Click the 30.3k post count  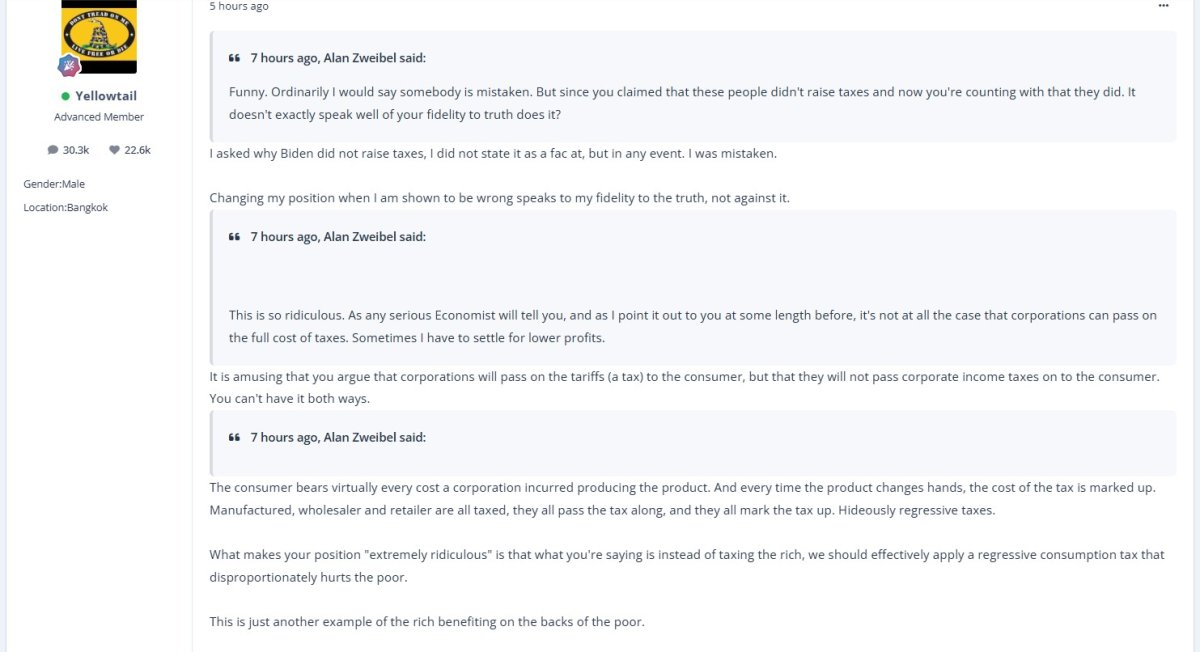coord(76,150)
